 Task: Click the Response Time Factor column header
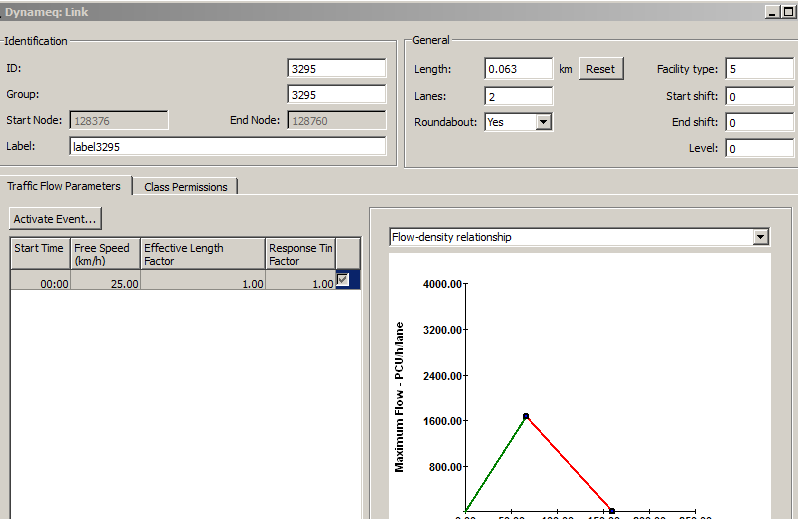(300, 253)
